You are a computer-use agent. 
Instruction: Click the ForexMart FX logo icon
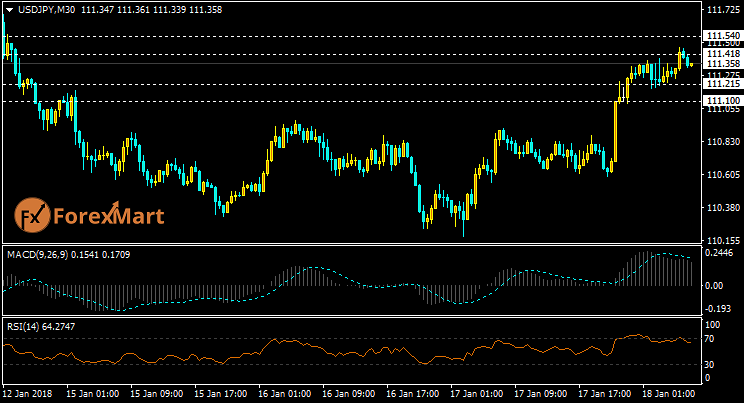pos(33,214)
